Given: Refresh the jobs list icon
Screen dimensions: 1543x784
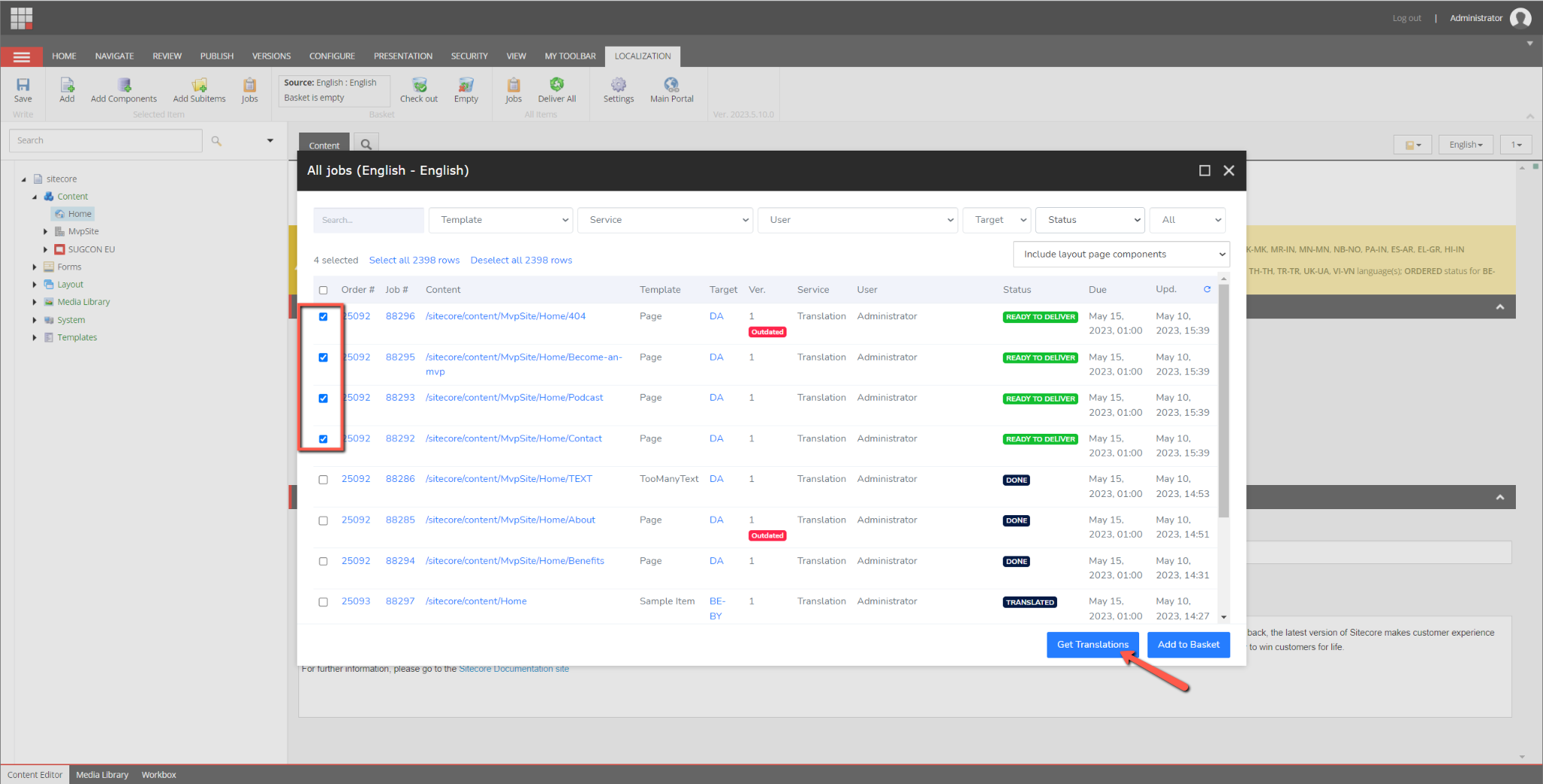Looking at the screenshot, I should 1207,289.
